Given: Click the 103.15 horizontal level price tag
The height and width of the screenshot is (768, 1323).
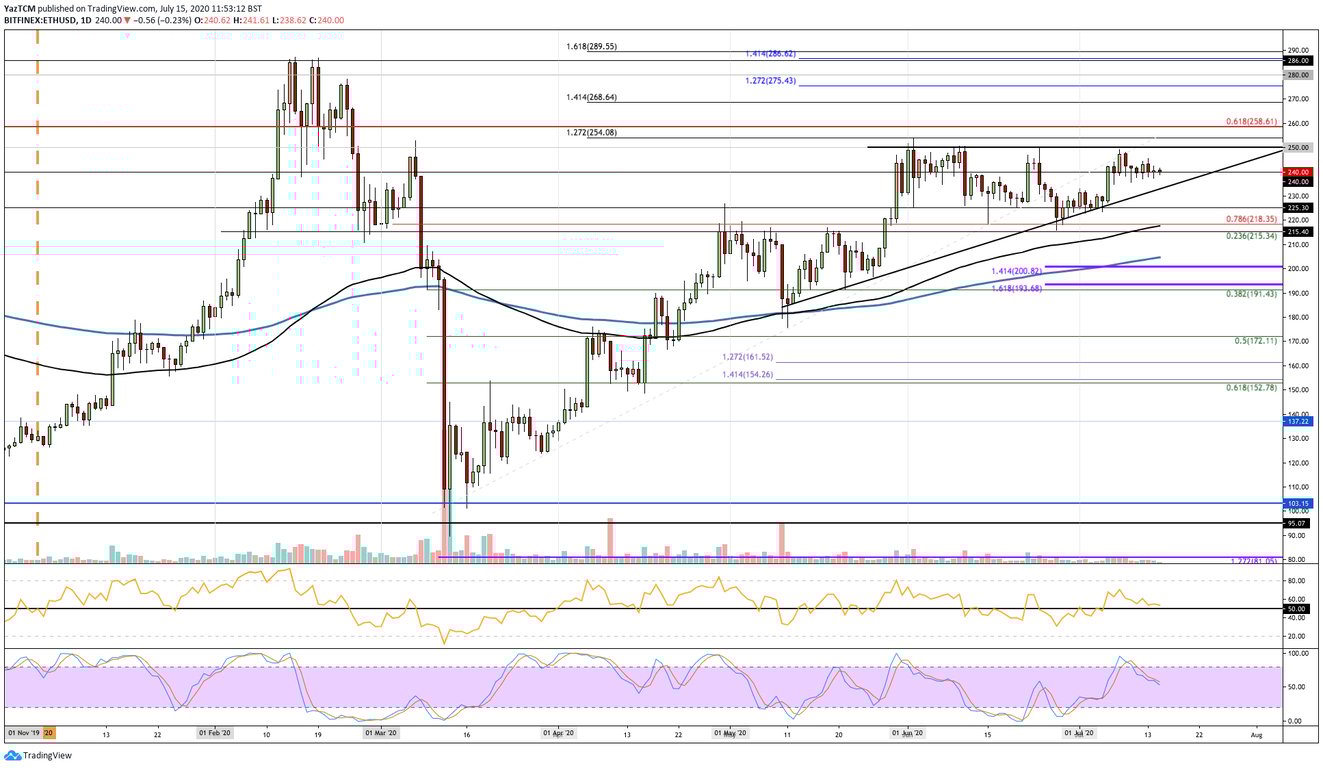Looking at the screenshot, I should (x=1297, y=504).
